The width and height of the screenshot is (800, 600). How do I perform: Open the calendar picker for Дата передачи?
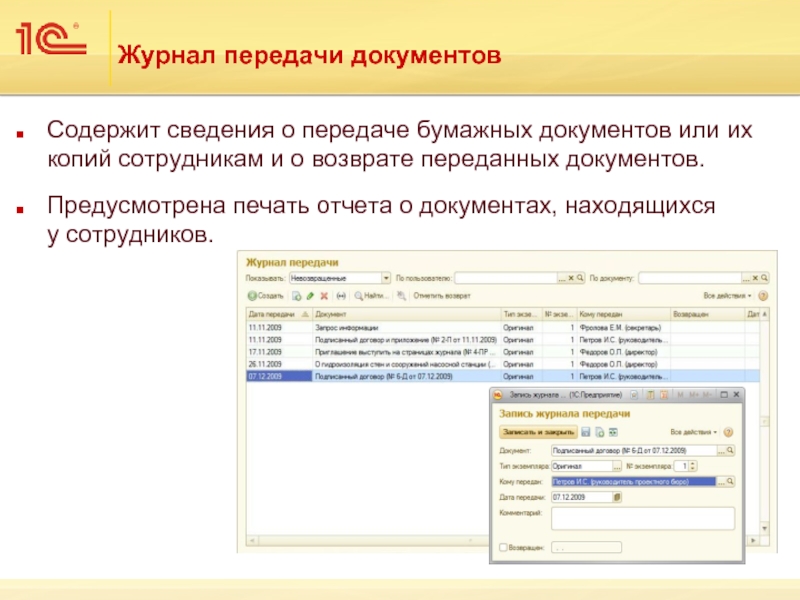pyautogui.click(x=617, y=497)
